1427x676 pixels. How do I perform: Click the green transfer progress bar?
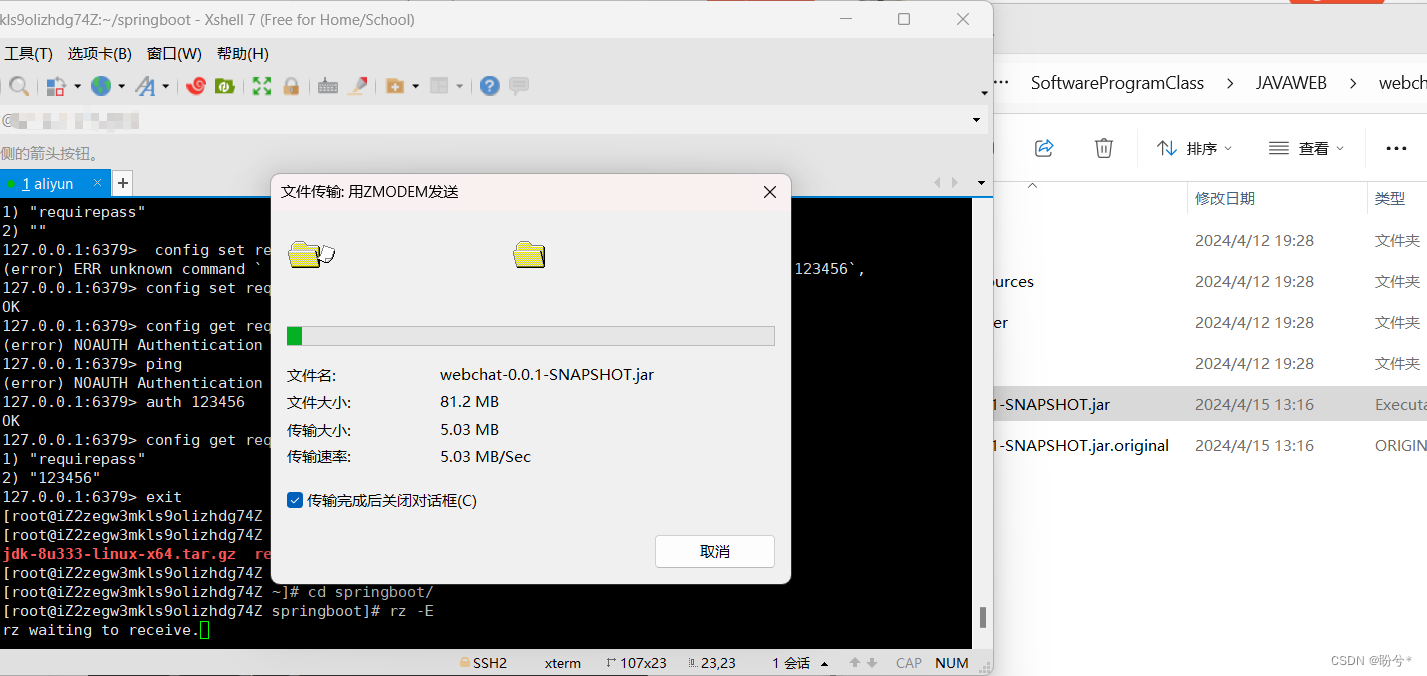pyautogui.click(x=531, y=336)
